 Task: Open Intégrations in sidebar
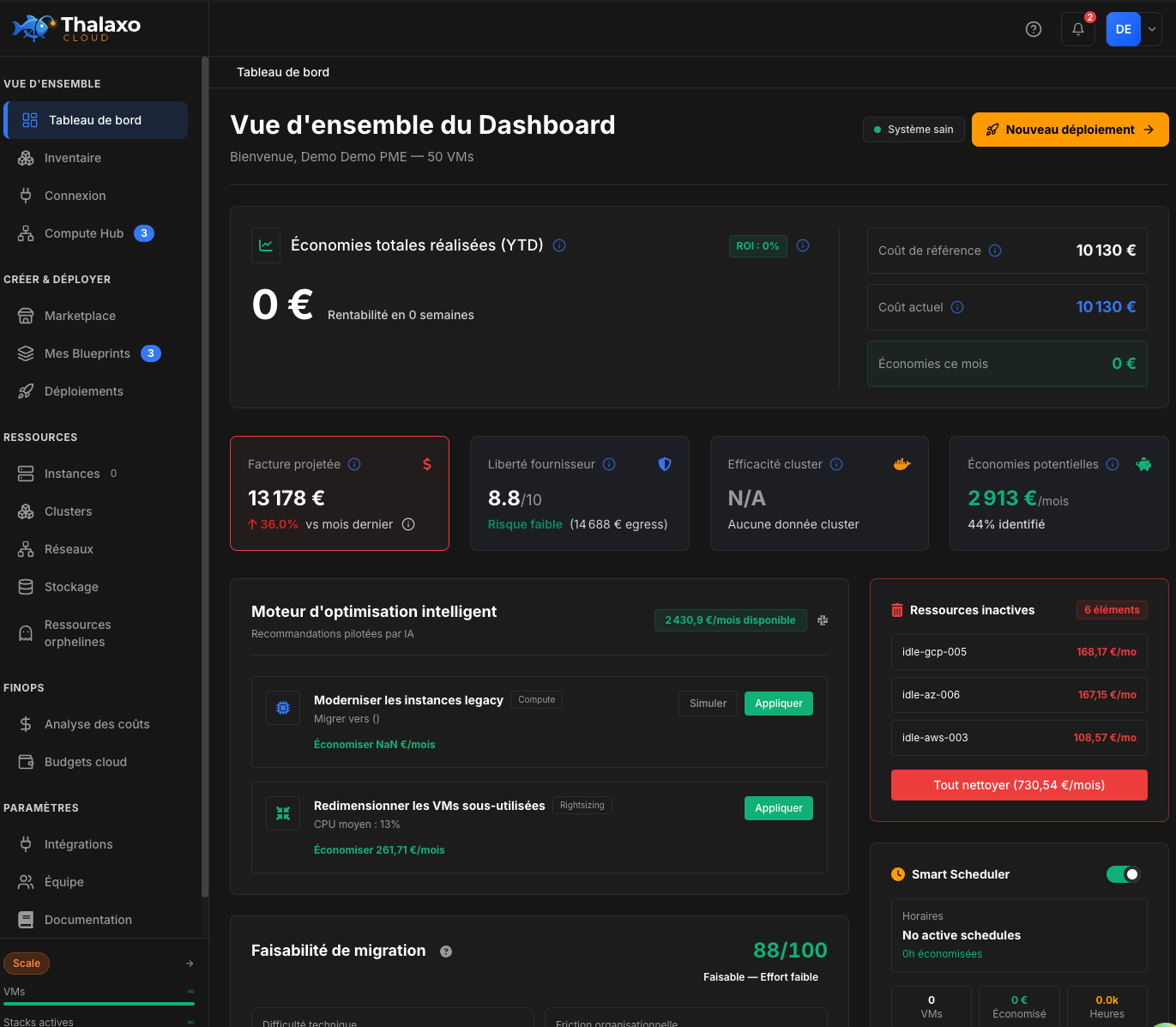click(95, 844)
